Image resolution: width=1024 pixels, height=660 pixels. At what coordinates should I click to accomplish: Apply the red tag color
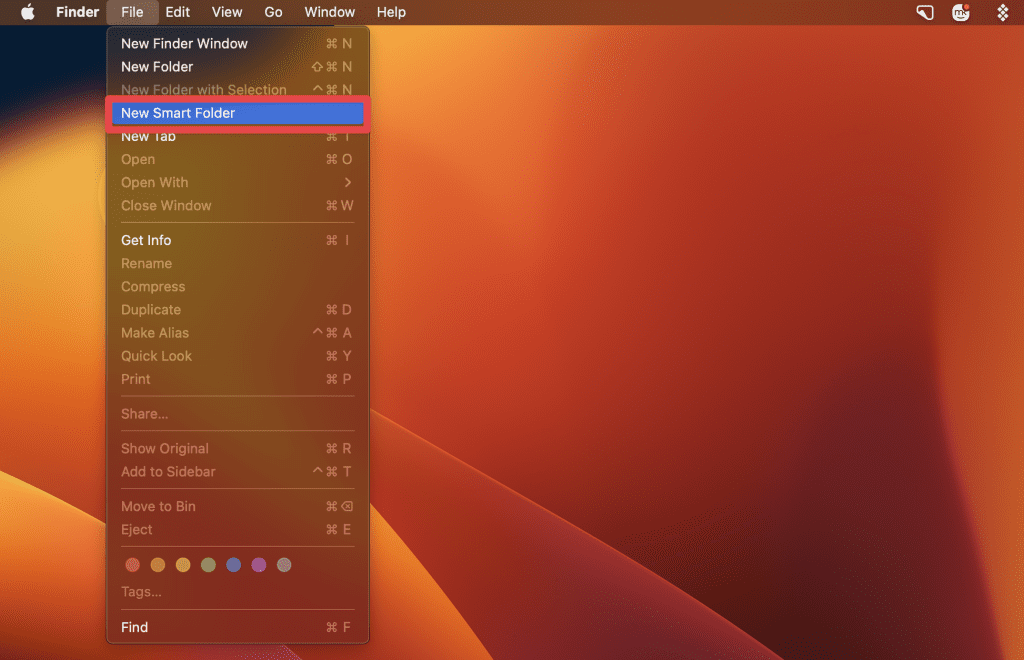coord(133,565)
